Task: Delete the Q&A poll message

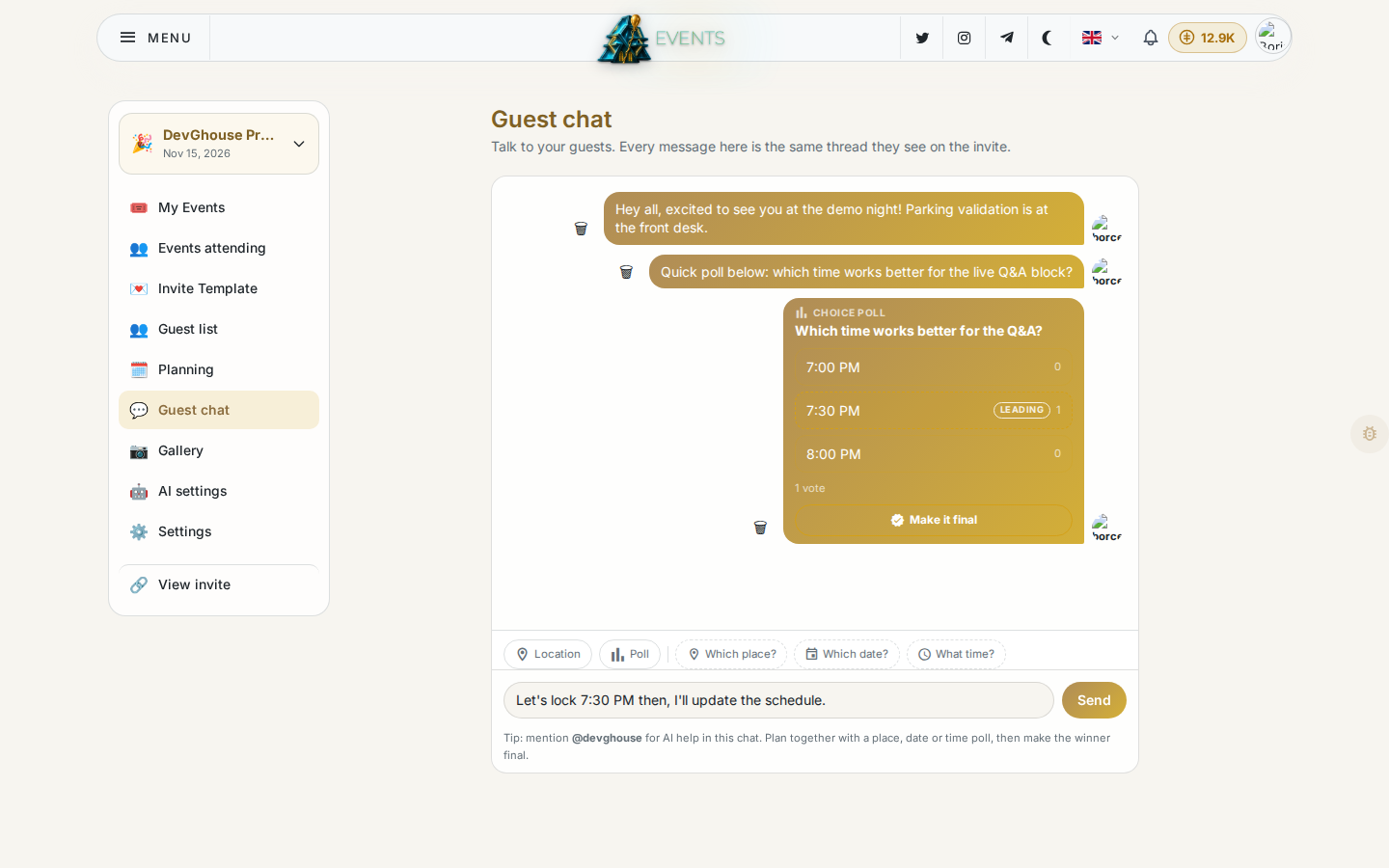Action: point(760,528)
